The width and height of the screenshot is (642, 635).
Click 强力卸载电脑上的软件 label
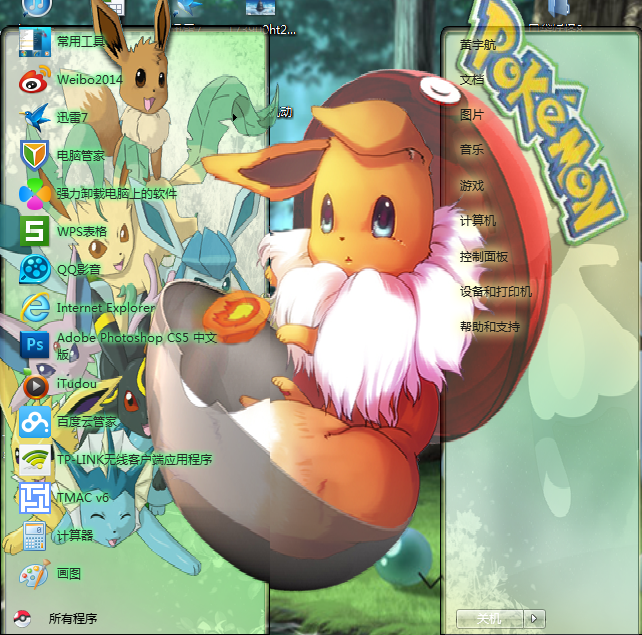pyautogui.click(x=117, y=193)
